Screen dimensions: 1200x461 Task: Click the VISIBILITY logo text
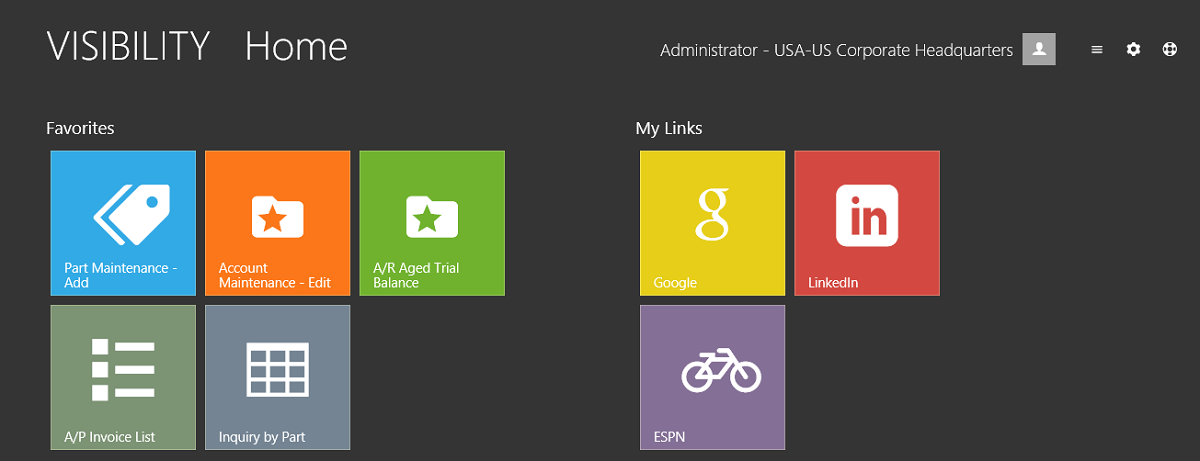[128, 47]
